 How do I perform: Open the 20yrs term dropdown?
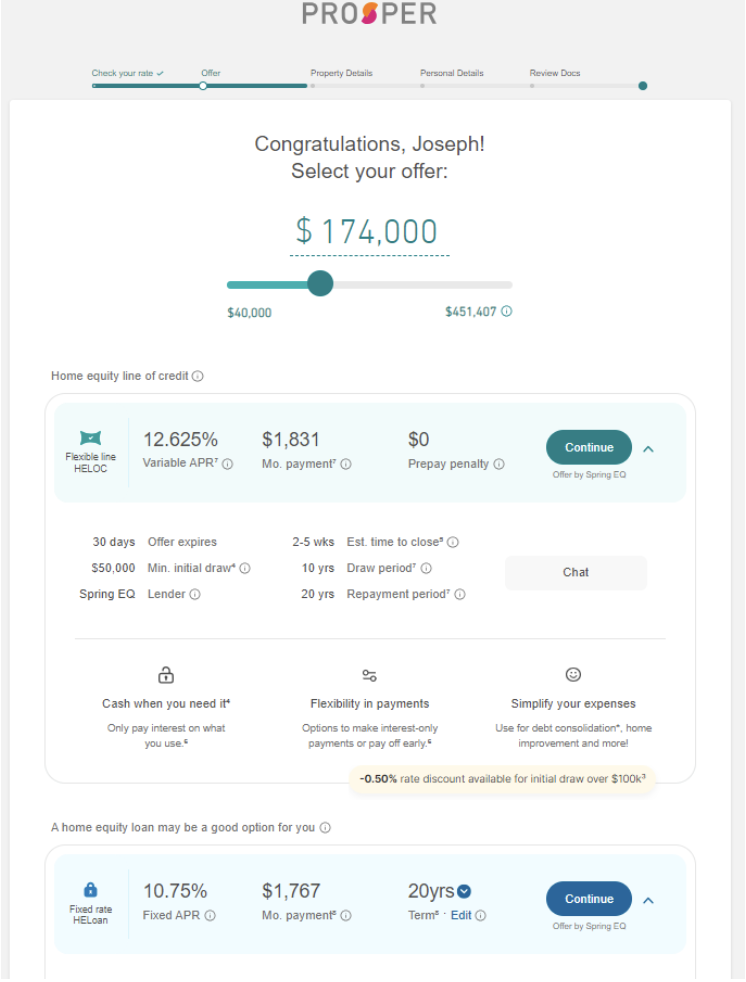point(464,891)
